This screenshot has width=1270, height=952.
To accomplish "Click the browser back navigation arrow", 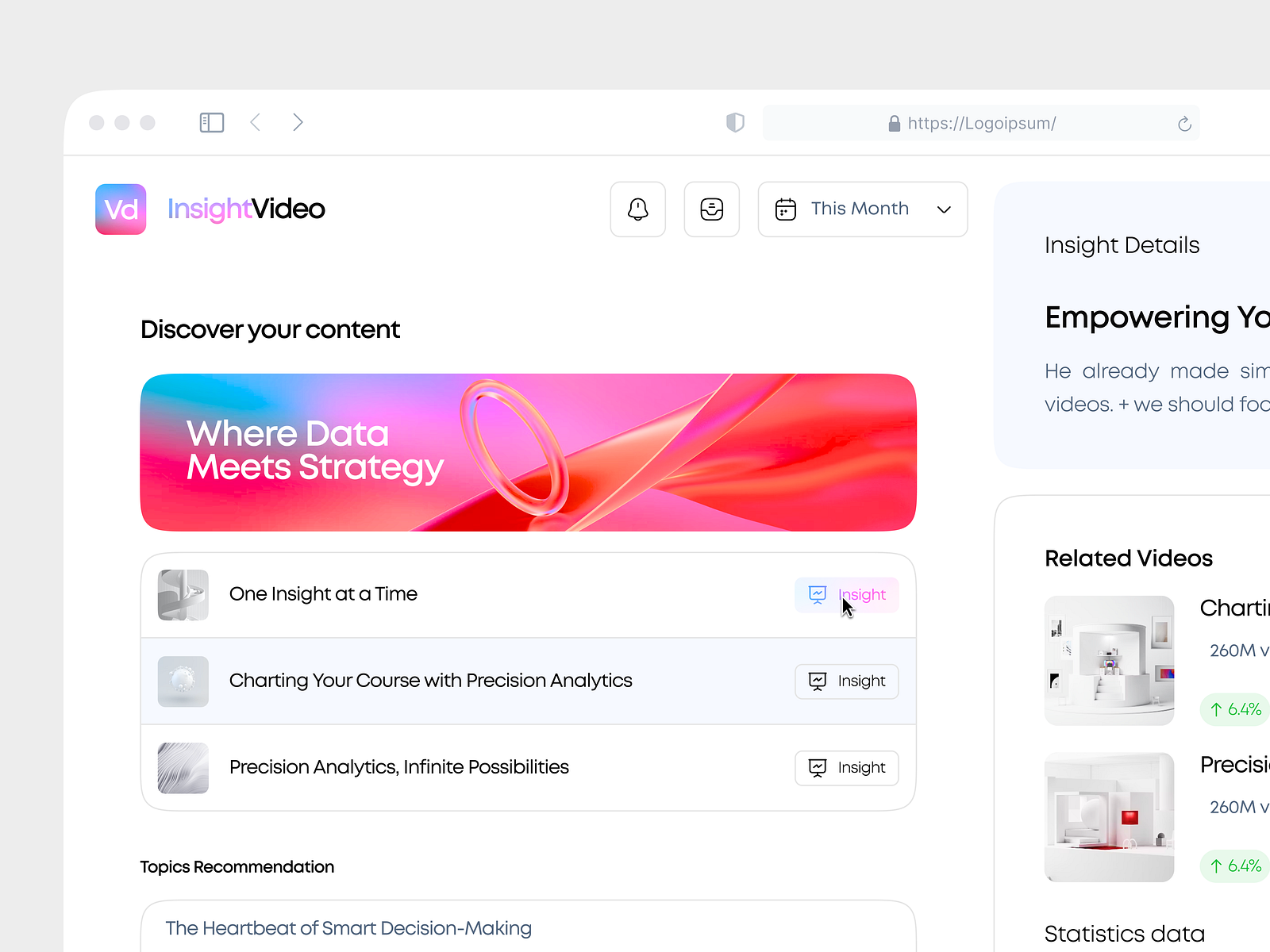I will (255, 121).
